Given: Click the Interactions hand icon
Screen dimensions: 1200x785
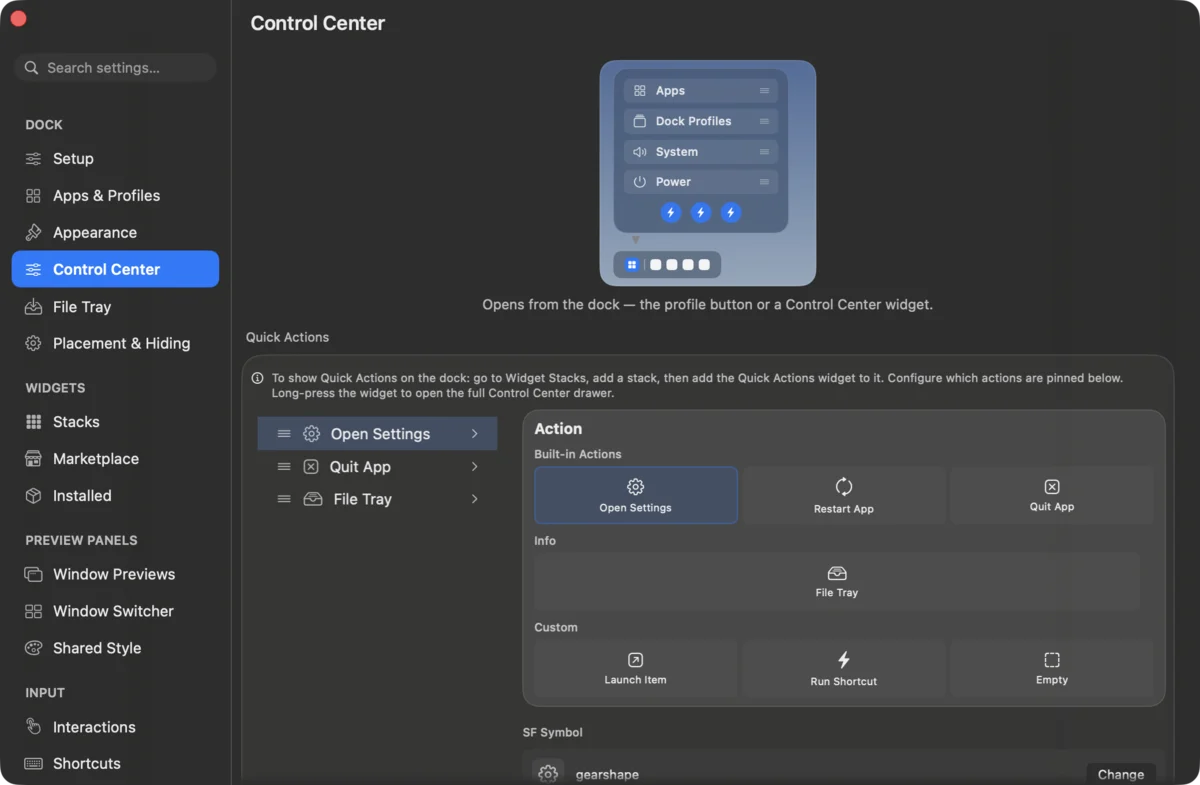Looking at the screenshot, I should [x=34, y=727].
